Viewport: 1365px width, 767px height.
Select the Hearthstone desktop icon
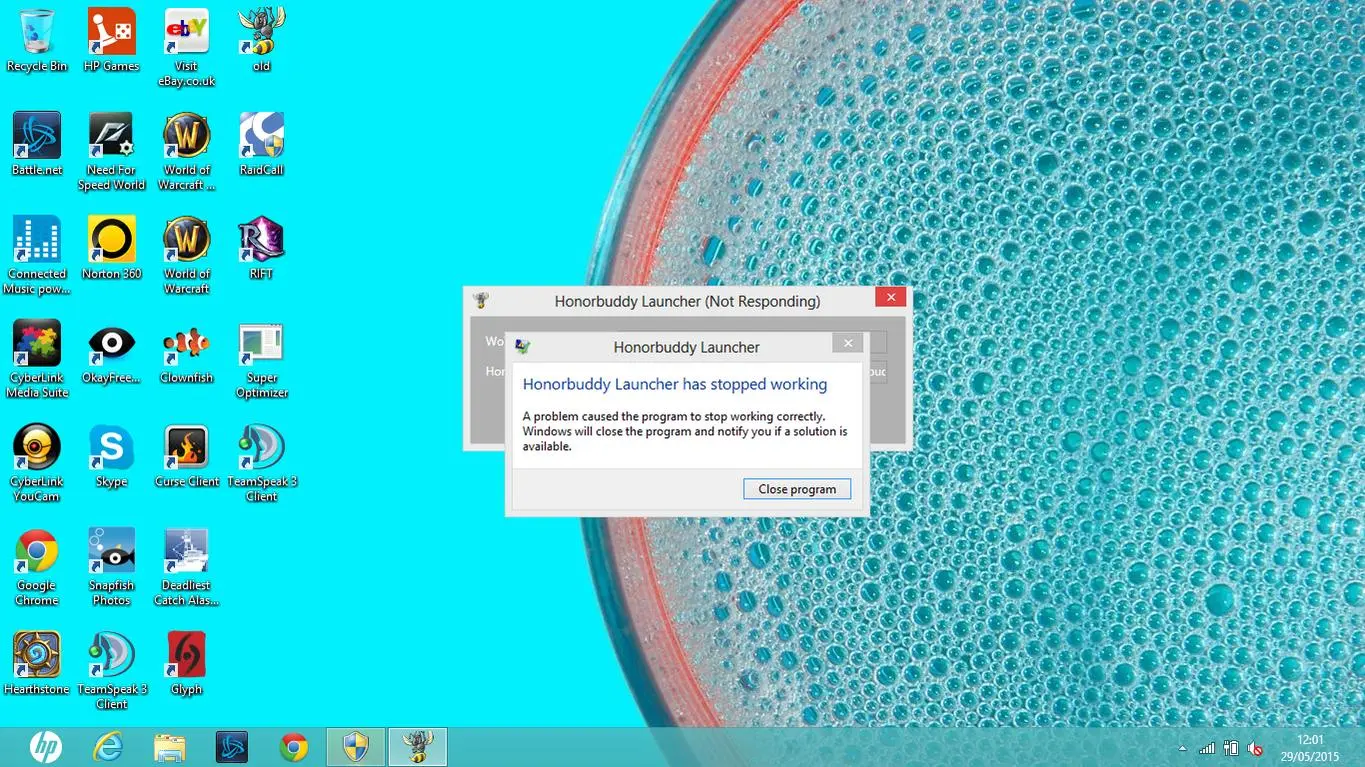pos(37,663)
